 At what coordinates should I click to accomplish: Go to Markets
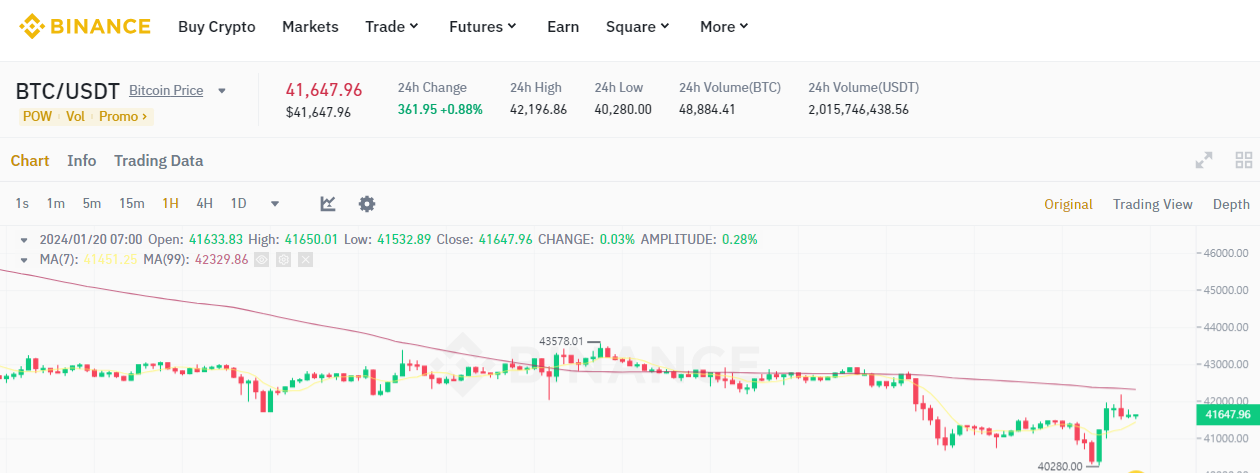[x=310, y=27]
